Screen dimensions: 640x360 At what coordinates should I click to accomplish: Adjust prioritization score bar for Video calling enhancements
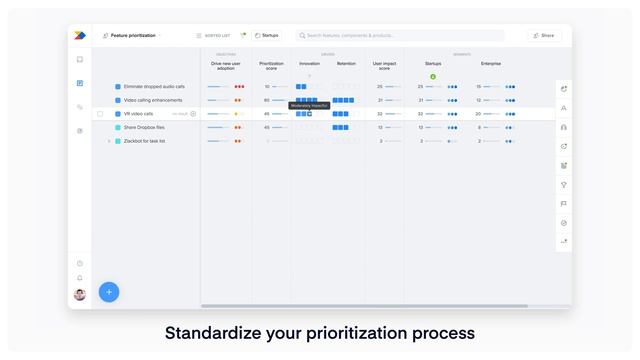(280, 100)
